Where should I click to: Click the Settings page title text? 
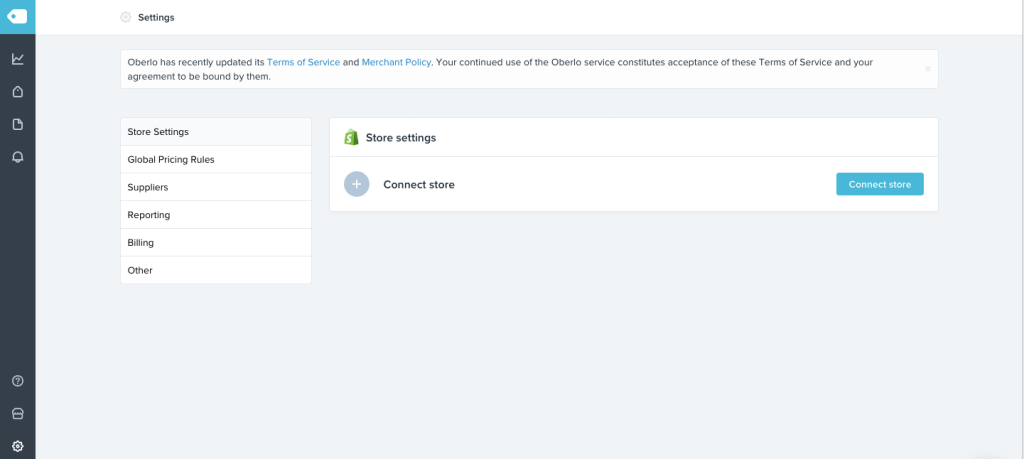click(156, 18)
